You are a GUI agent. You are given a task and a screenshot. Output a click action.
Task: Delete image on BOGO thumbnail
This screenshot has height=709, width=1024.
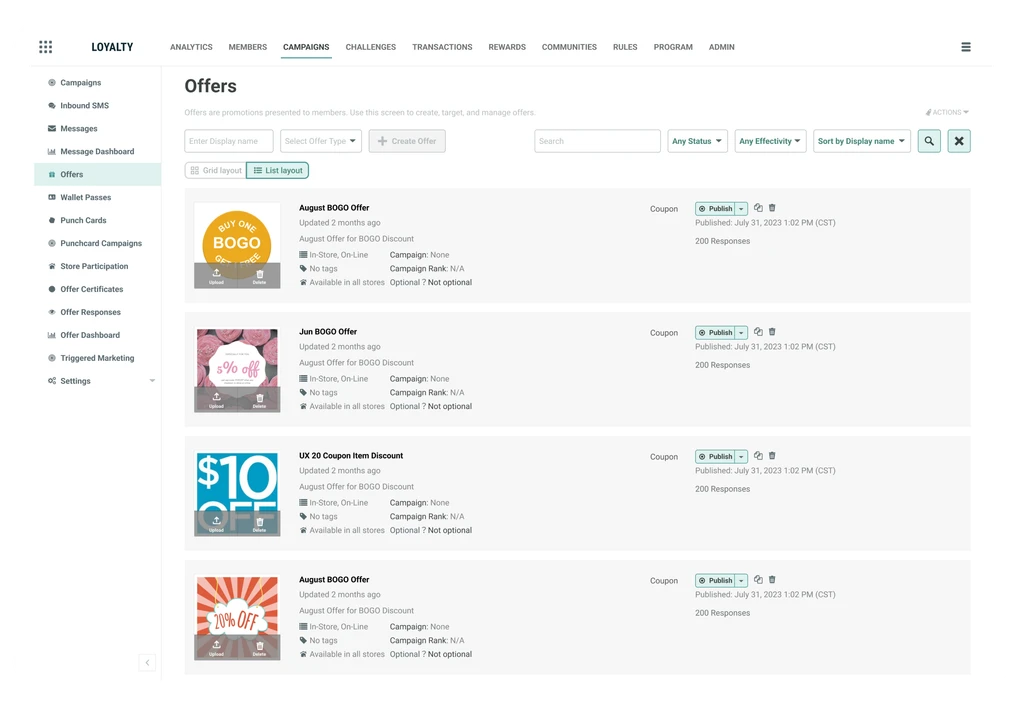[x=259, y=276]
